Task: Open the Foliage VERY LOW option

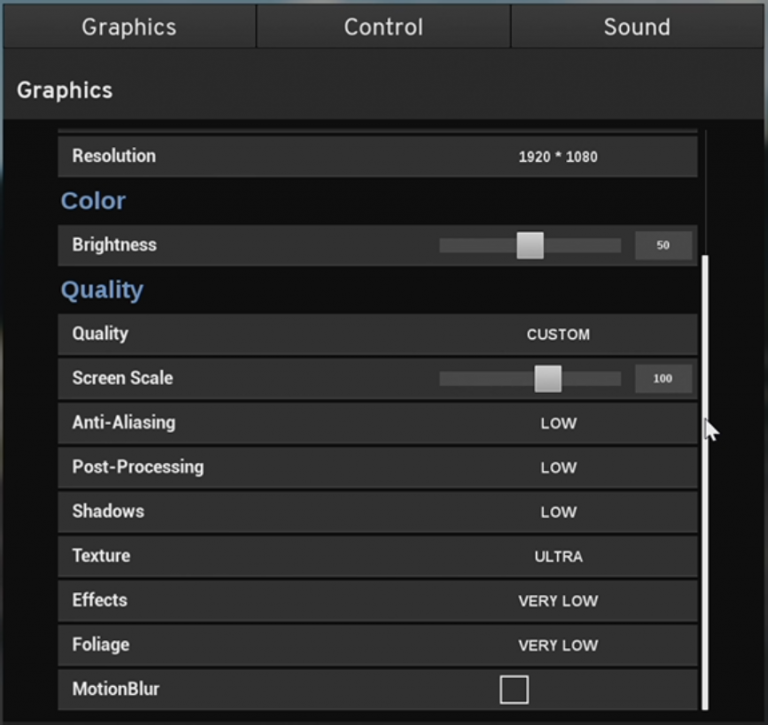Action: [x=558, y=645]
